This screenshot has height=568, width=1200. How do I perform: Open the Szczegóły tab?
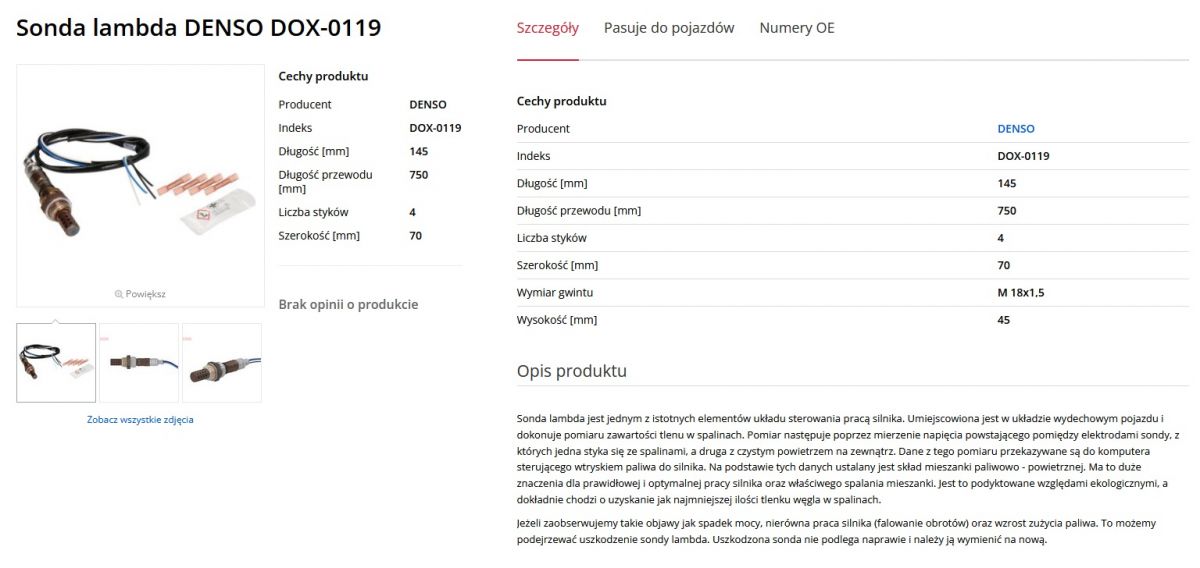coord(547,28)
